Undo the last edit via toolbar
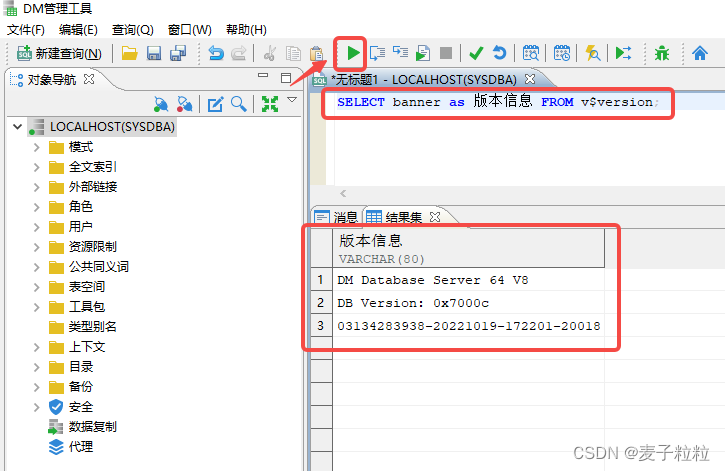725x471 pixels. pyautogui.click(x=215, y=54)
